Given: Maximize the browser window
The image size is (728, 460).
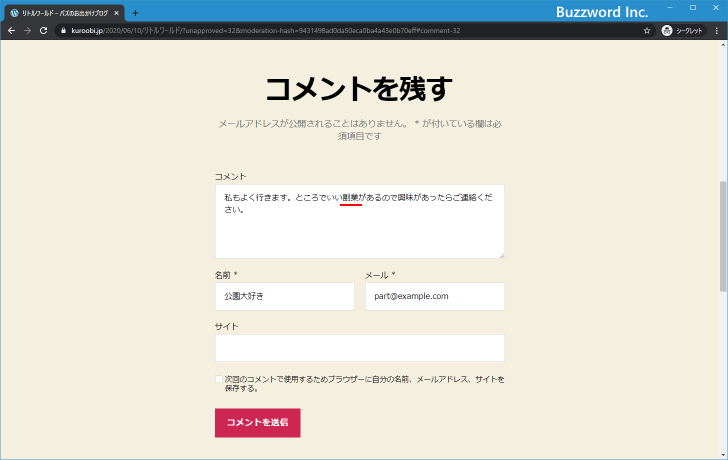Looking at the screenshot, I should (x=693, y=7).
